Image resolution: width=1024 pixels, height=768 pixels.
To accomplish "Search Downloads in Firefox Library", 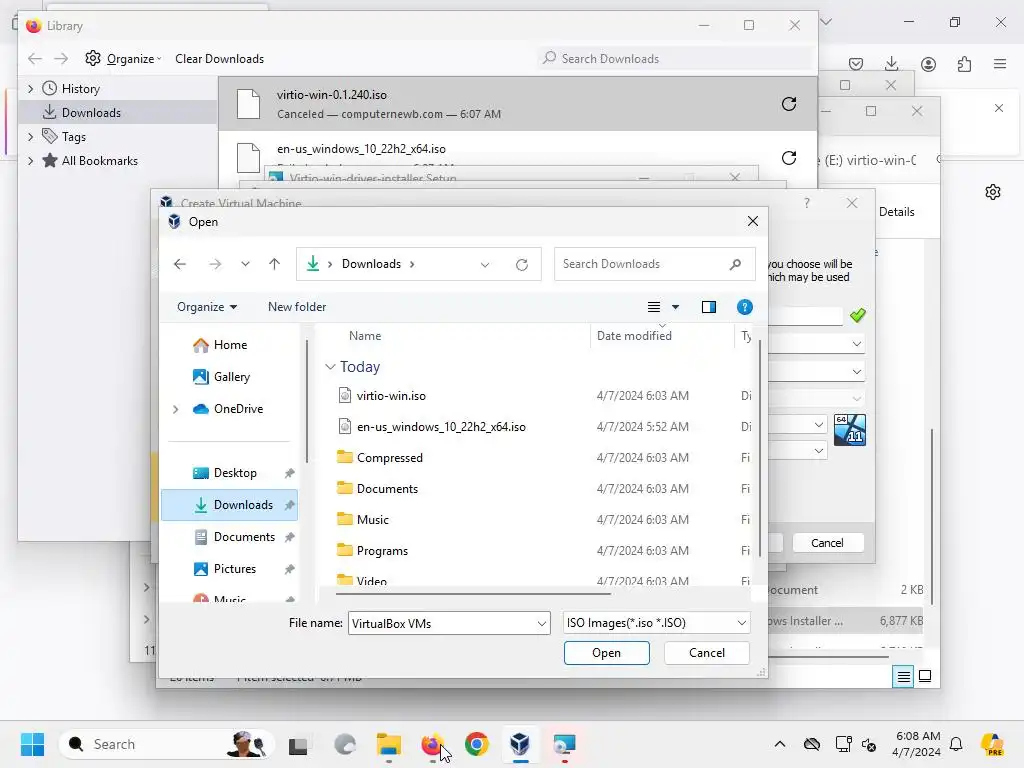I will tap(675, 59).
